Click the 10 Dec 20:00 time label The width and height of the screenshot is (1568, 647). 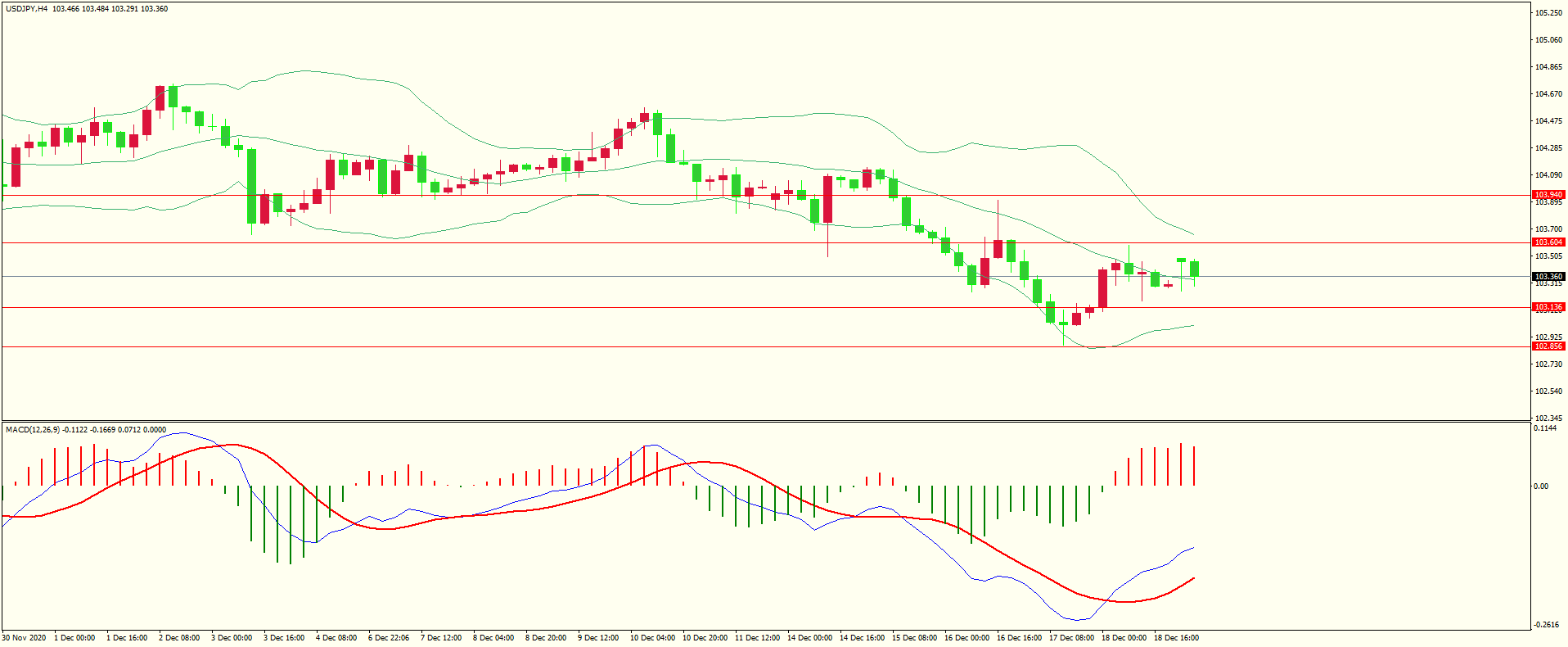pyautogui.click(x=705, y=638)
